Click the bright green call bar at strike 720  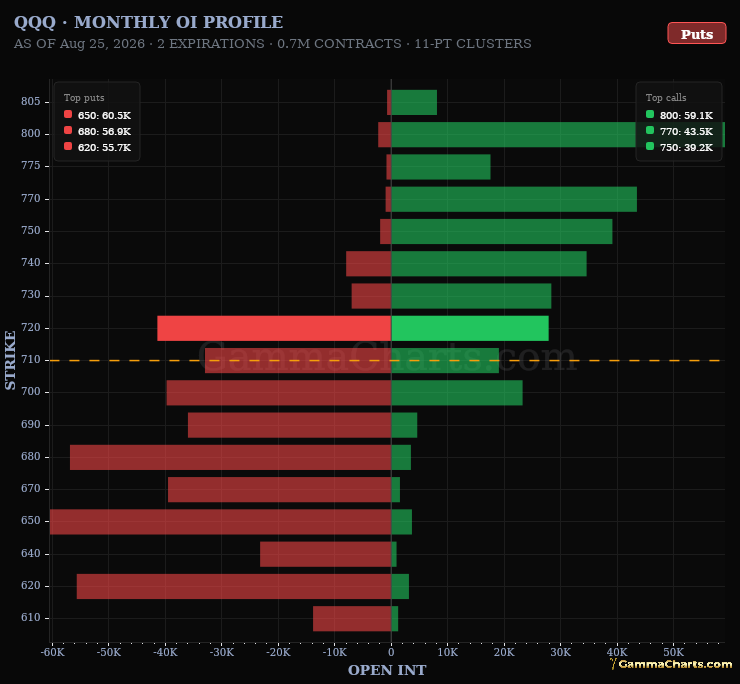(470, 328)
